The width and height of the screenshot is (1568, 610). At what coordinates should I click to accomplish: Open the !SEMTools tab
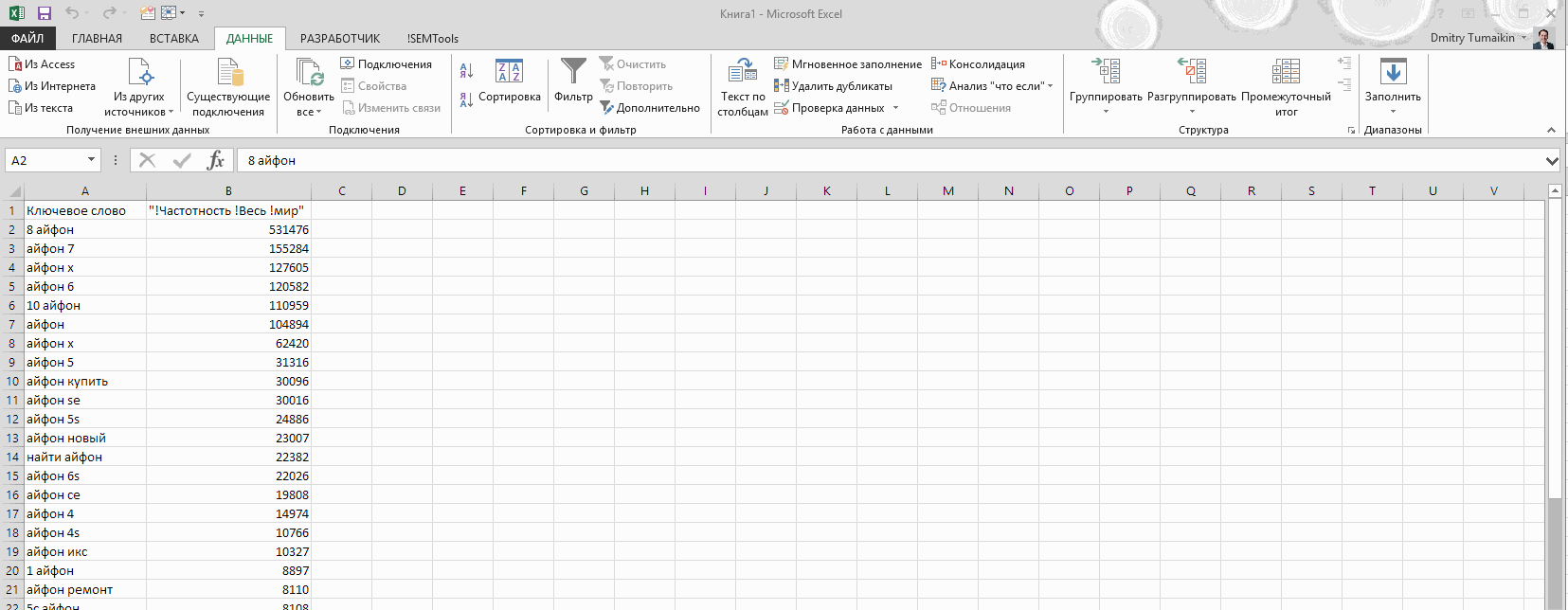[433, 39]
